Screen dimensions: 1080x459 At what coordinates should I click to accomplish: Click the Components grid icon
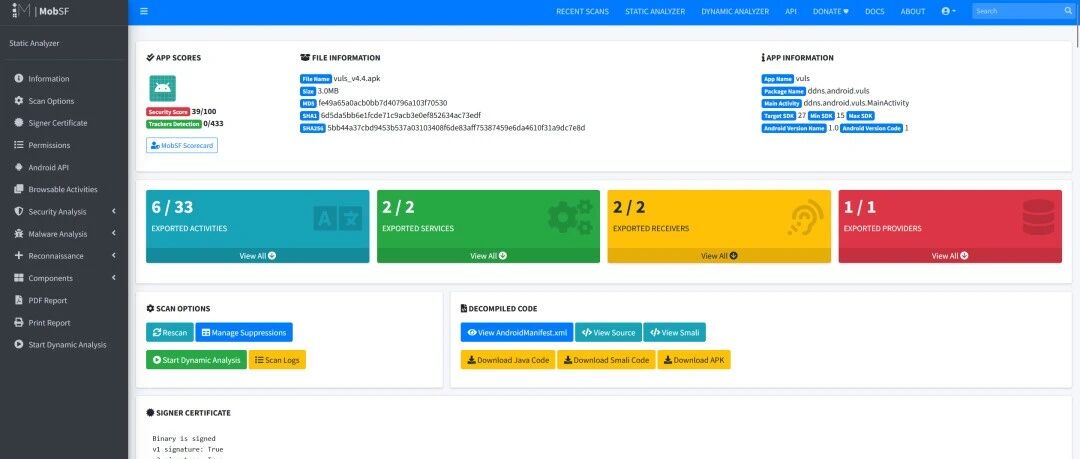pos(19,278)
